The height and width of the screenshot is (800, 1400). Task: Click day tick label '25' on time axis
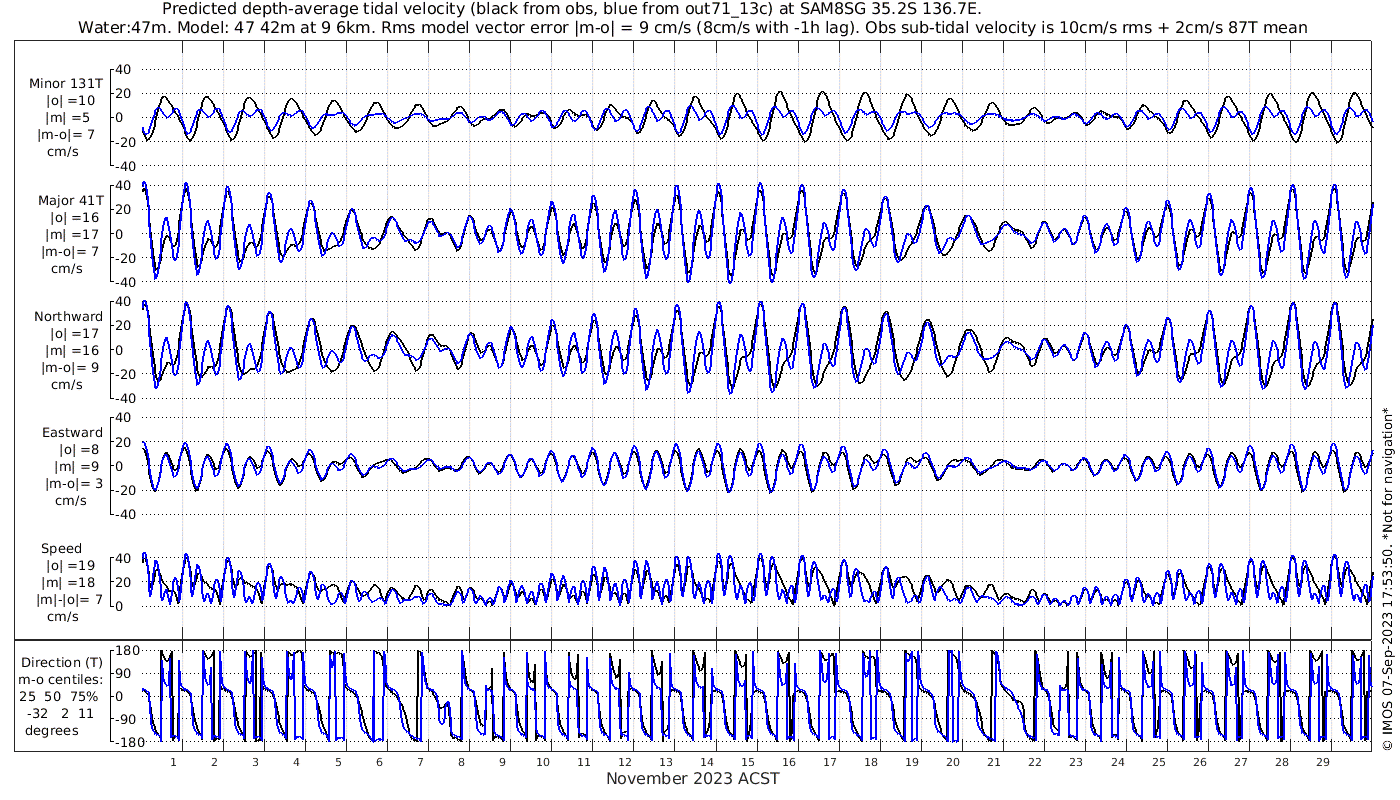point(1158,761)
